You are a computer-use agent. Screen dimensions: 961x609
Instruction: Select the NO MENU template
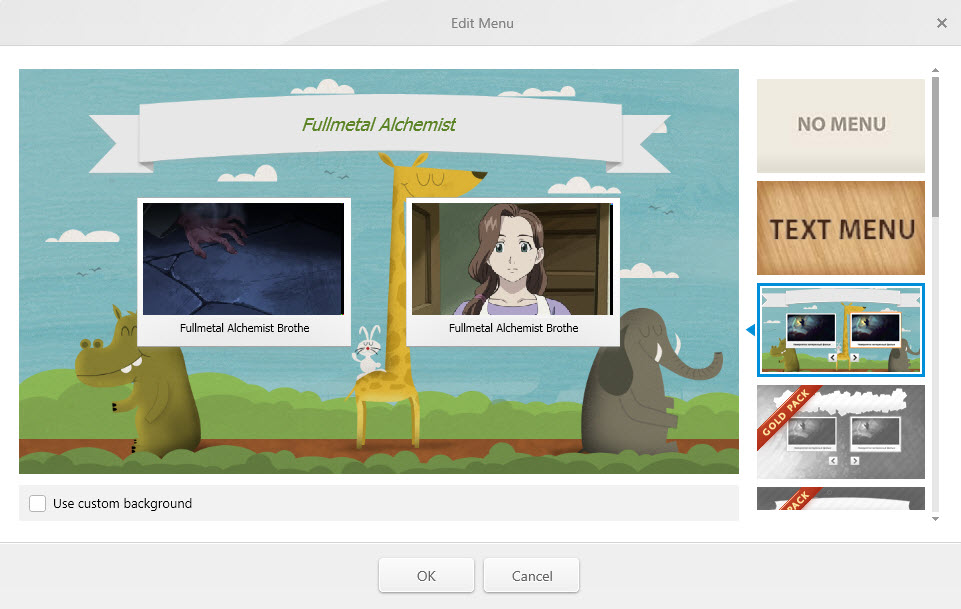(840, 126)
